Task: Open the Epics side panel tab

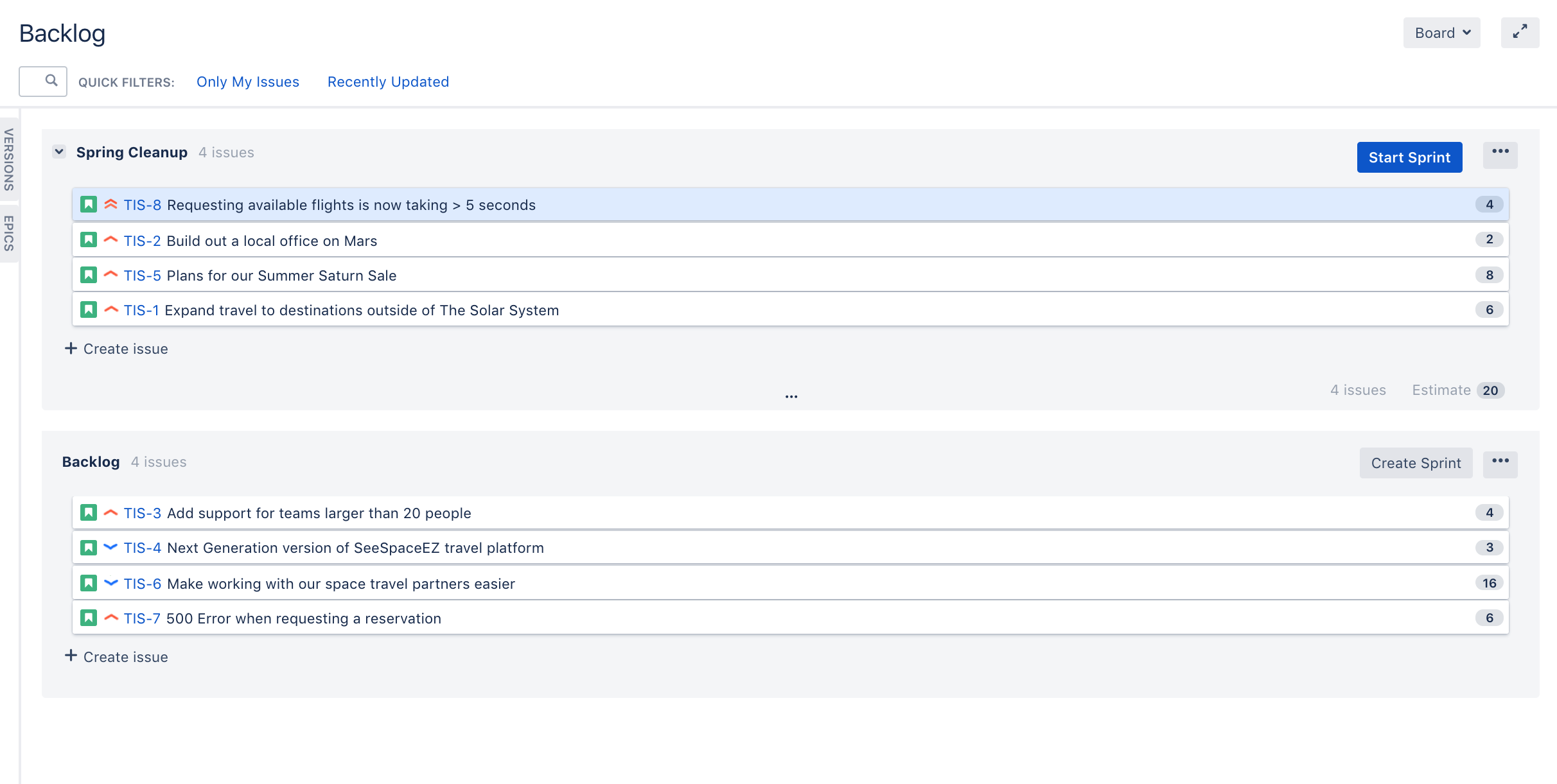Action: click(9, 232)
